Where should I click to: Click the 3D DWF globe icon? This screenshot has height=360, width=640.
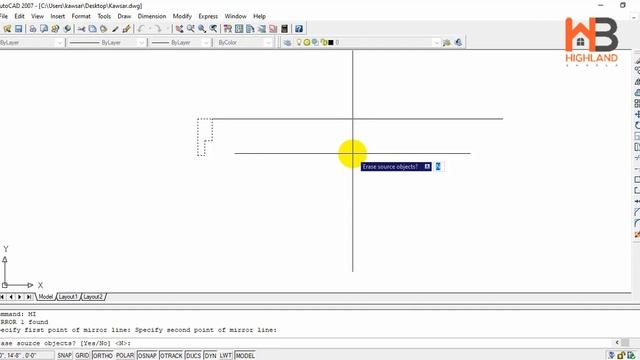(67, 29)
